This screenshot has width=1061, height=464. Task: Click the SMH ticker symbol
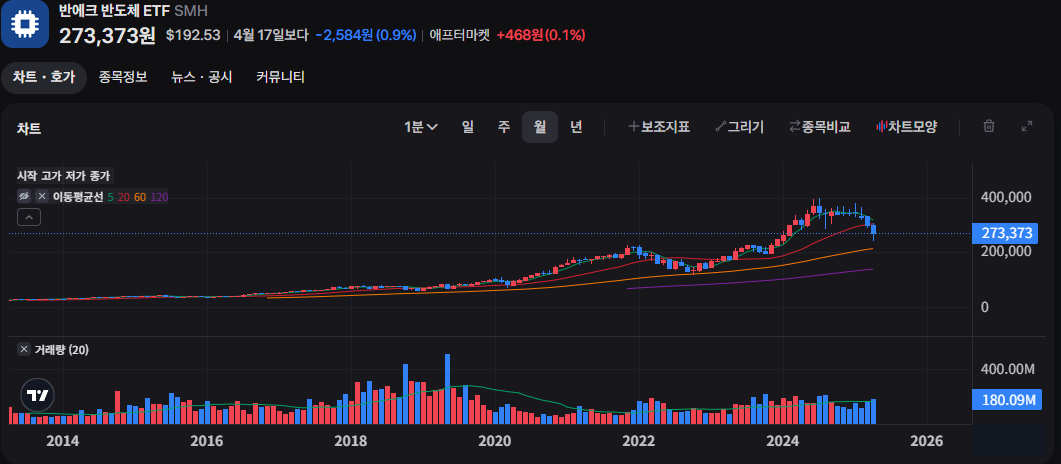(x=191, y=11)
